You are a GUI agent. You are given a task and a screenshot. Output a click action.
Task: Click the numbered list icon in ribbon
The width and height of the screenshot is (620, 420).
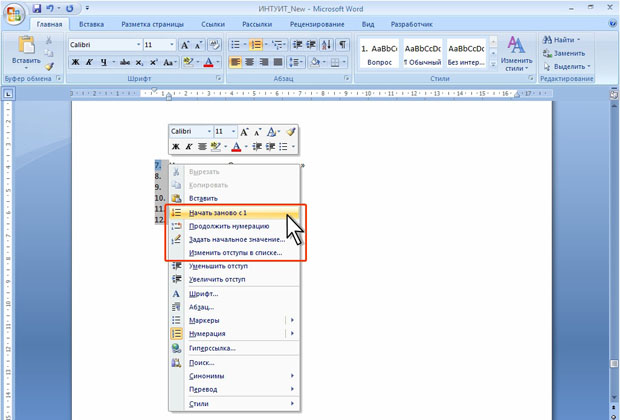[x=258, y=45]
